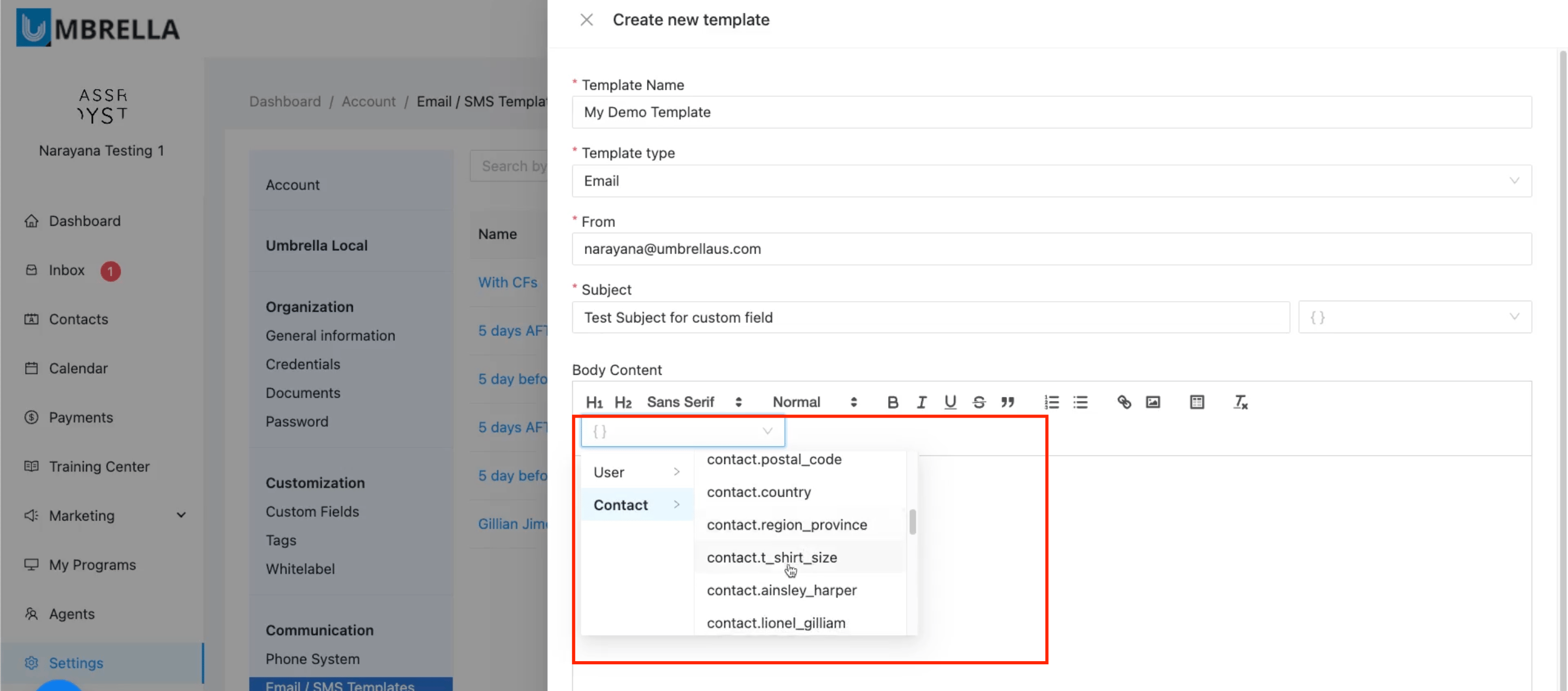Expand the User category in cascader
This screenshot has height=691, width=1568.
tap(636, 472)
